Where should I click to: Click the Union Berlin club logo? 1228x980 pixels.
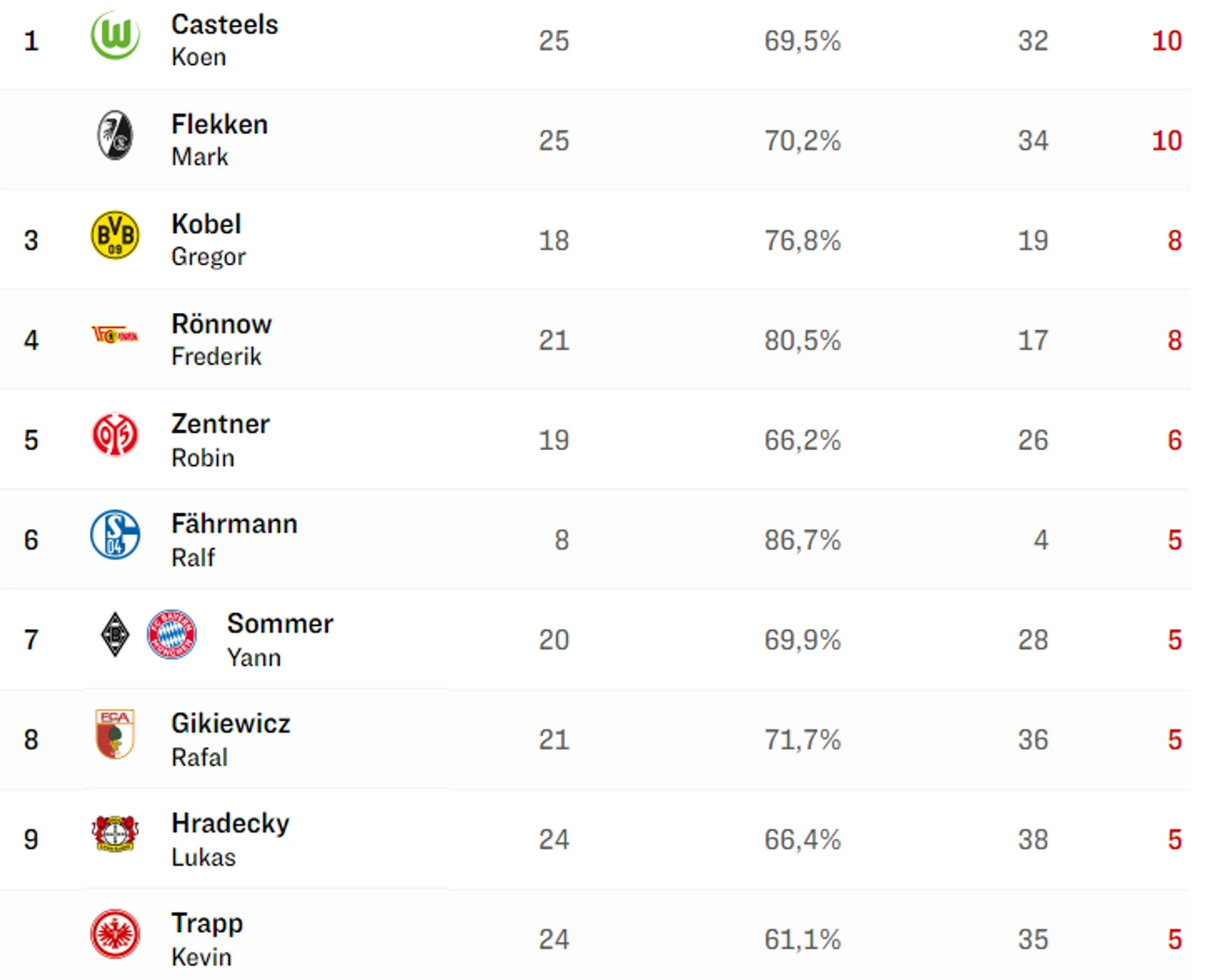(115, 336)
